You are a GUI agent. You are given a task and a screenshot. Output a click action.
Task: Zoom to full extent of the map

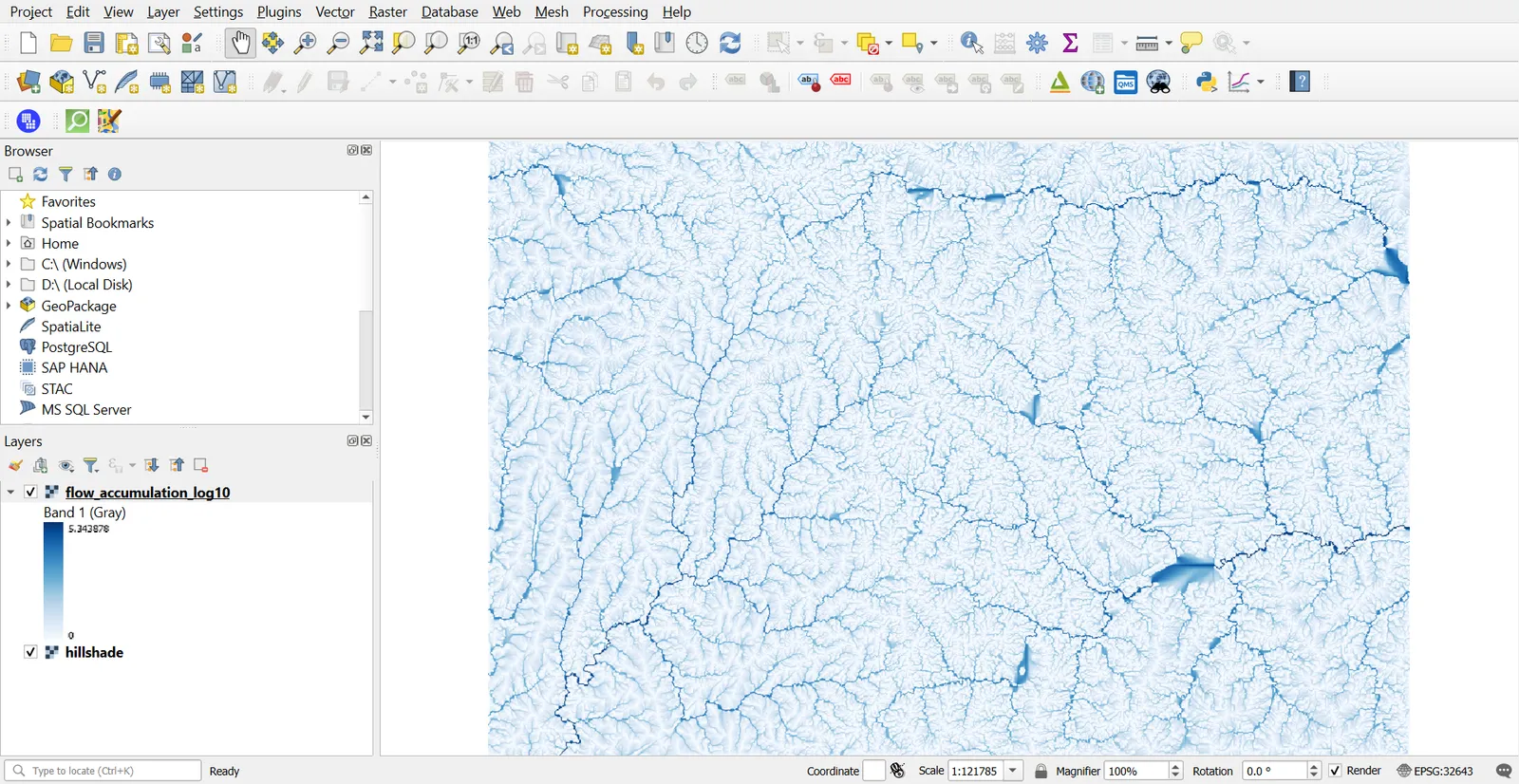[371, 43]
